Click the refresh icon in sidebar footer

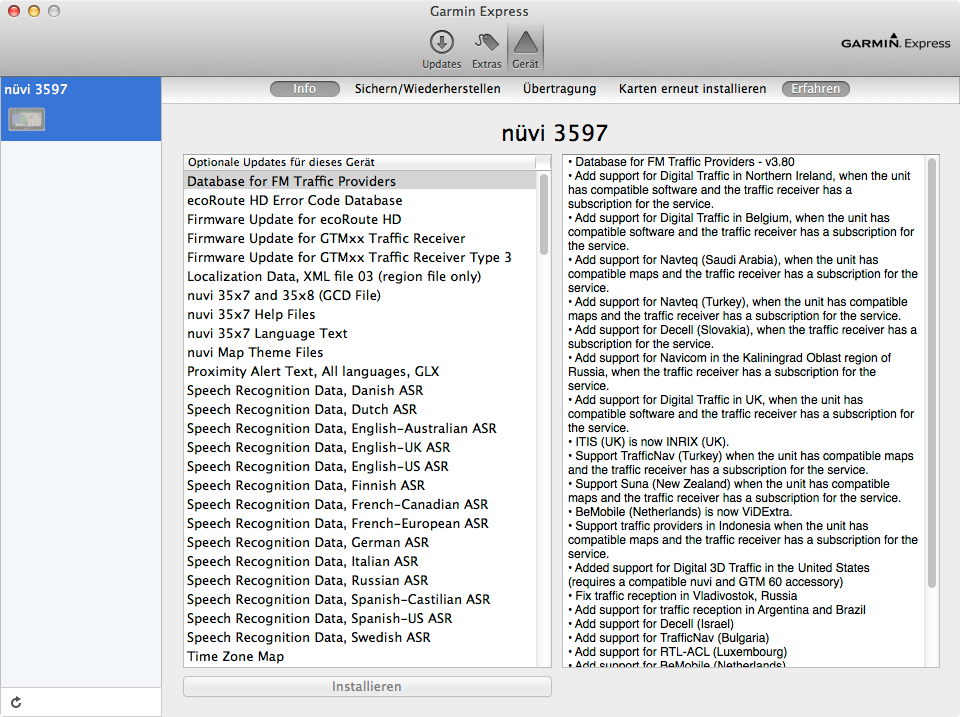click(16, 703)
